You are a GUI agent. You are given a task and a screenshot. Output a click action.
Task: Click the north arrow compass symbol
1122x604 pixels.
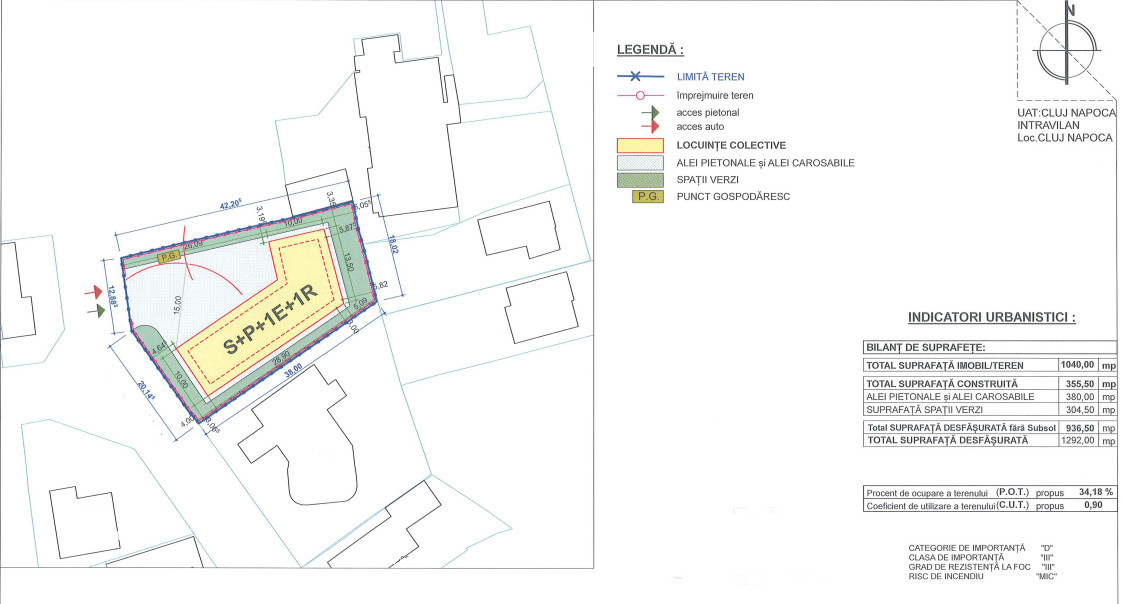tap(1070, 47)
